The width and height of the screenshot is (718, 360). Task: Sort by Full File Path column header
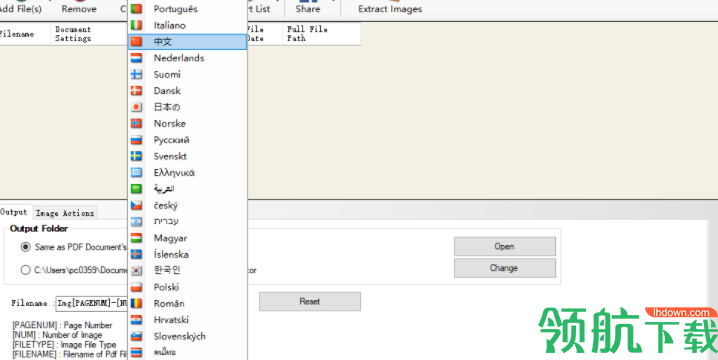321,34
